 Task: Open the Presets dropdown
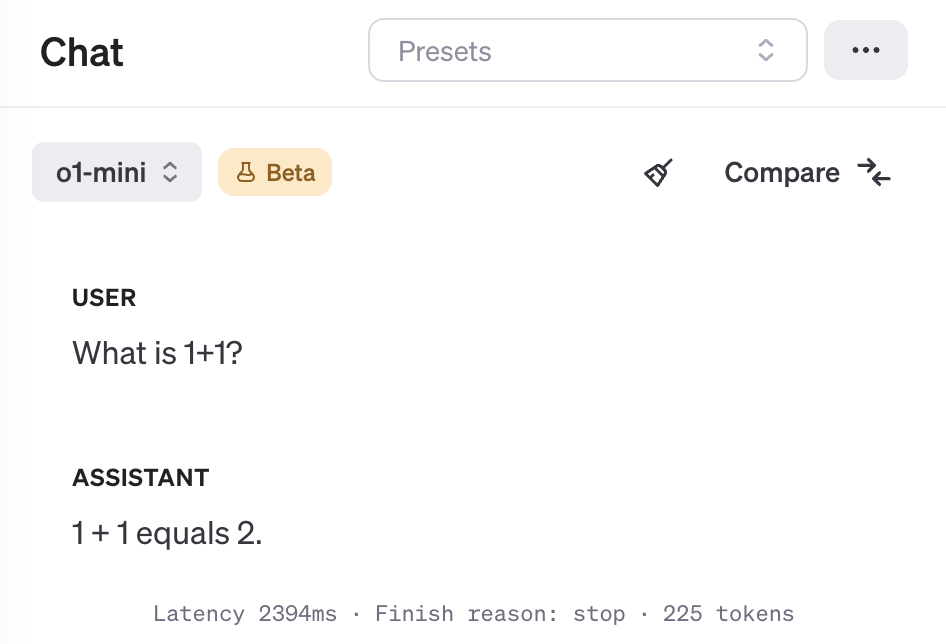click(x=587, y=50)
